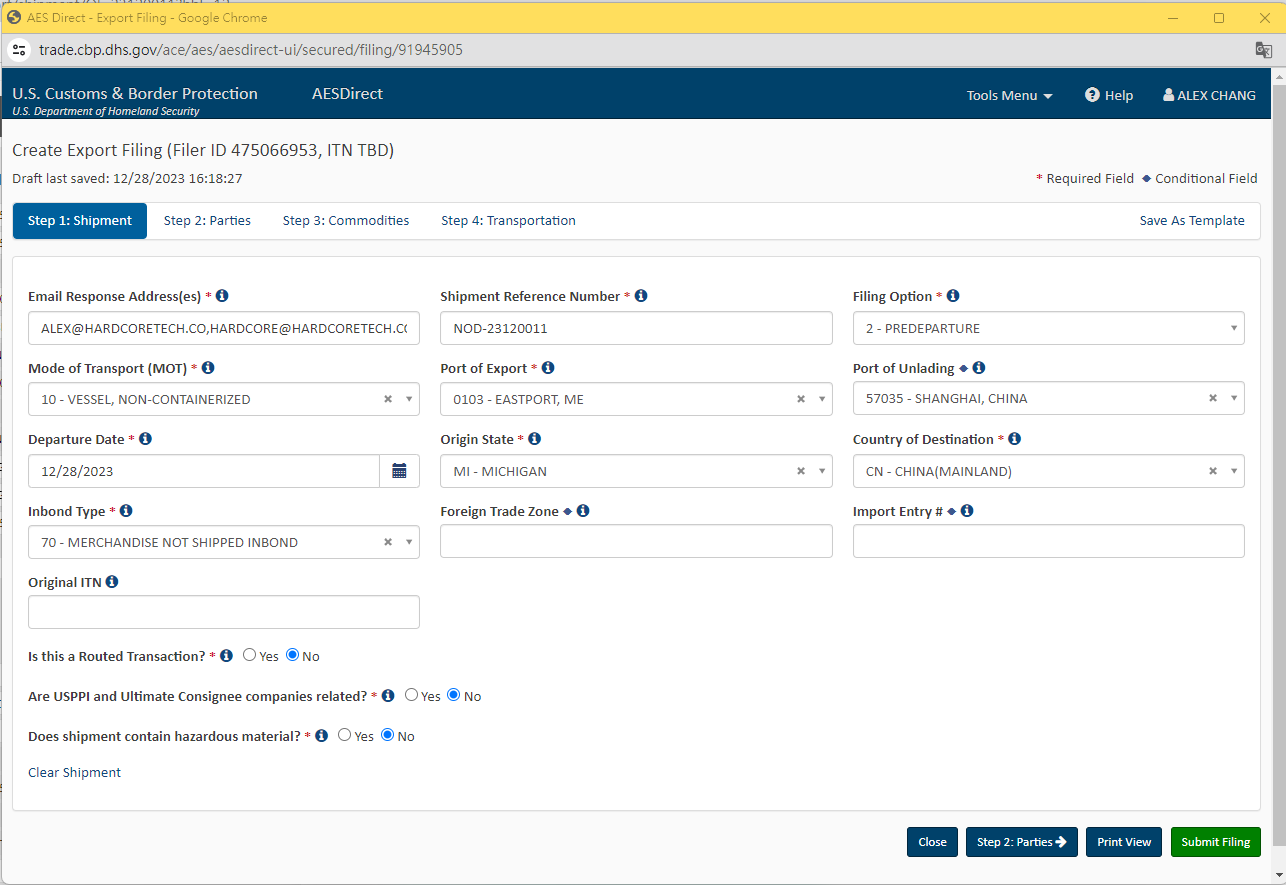View info icon beside Filing Option
Screen dimensions: 1286x885
point(952,295)
